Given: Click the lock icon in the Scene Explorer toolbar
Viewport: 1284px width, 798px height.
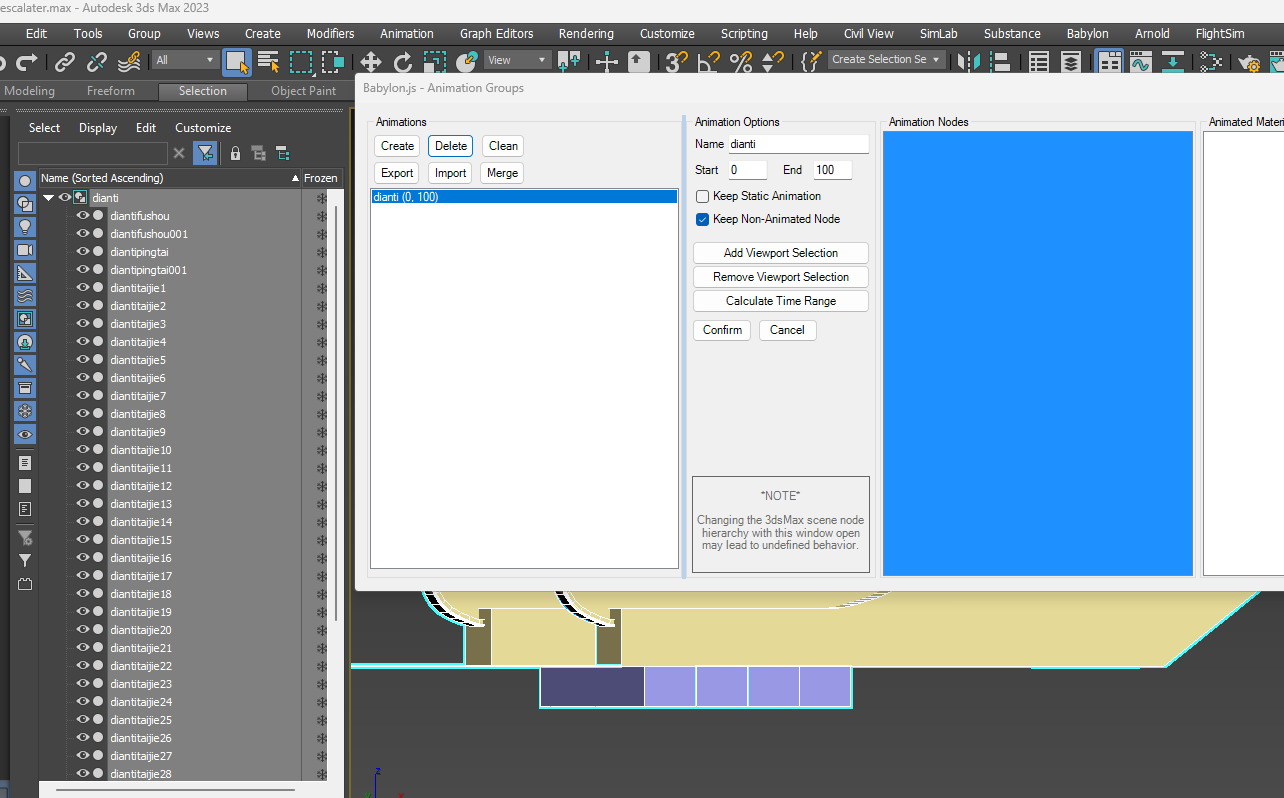Looking at the screenshot, I should click(235, 153).
